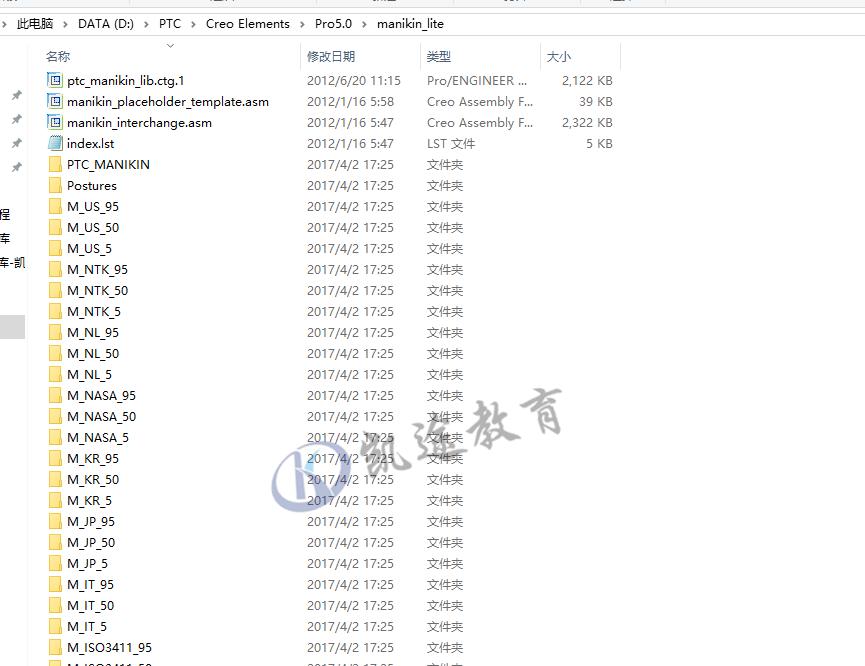Select the M_US_95 folder icon

coord(55,206)
